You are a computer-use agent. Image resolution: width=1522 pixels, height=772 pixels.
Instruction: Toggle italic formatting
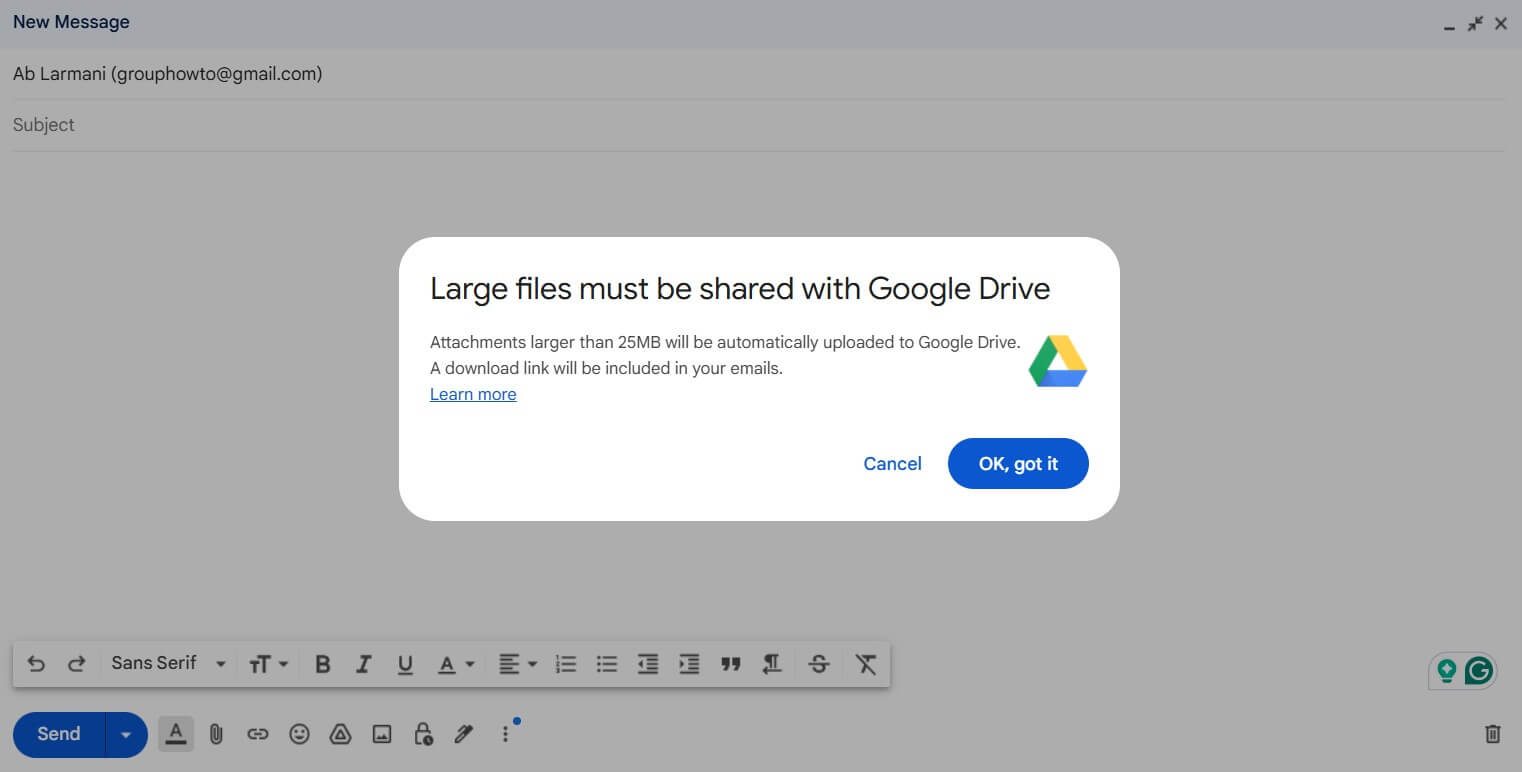pyautogui.click(x=363, y=663)
